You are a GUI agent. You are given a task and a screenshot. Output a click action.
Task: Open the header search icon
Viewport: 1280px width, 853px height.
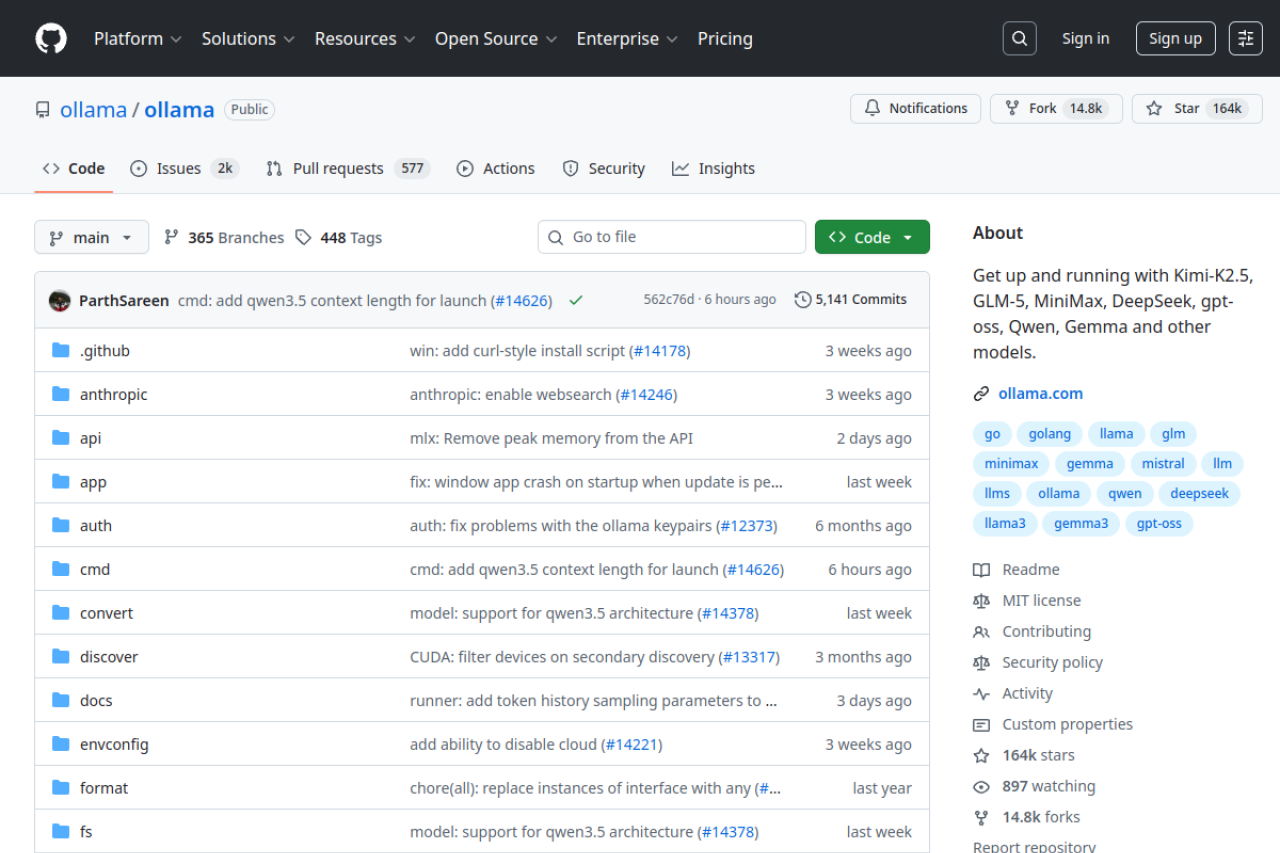tap(1019, 38)
